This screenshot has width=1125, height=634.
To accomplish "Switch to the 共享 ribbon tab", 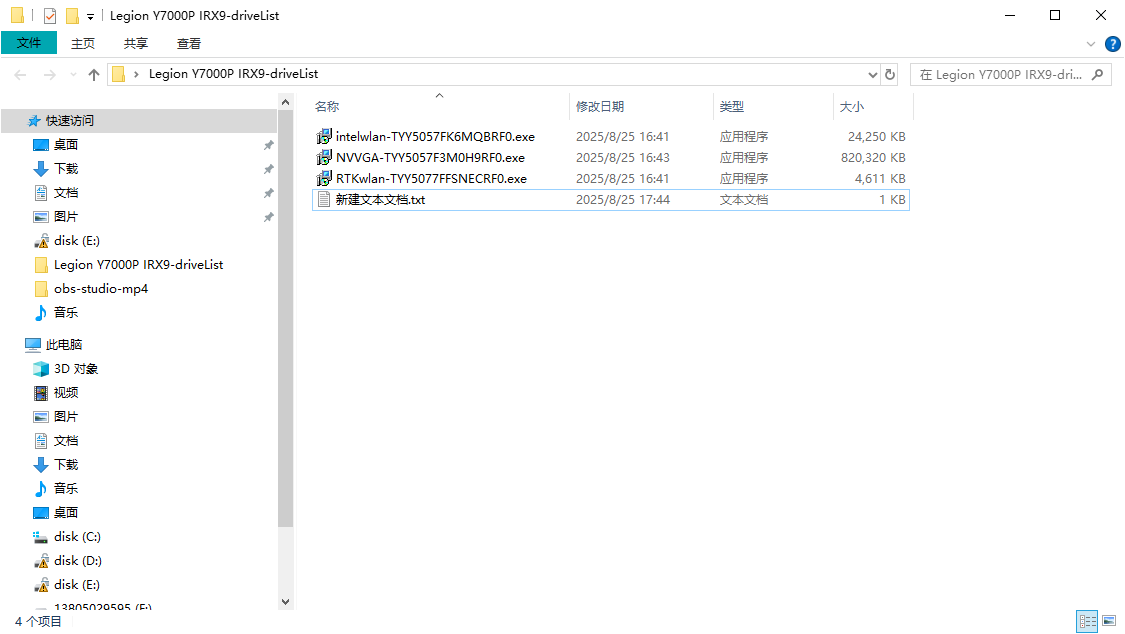I will point(136,44).
